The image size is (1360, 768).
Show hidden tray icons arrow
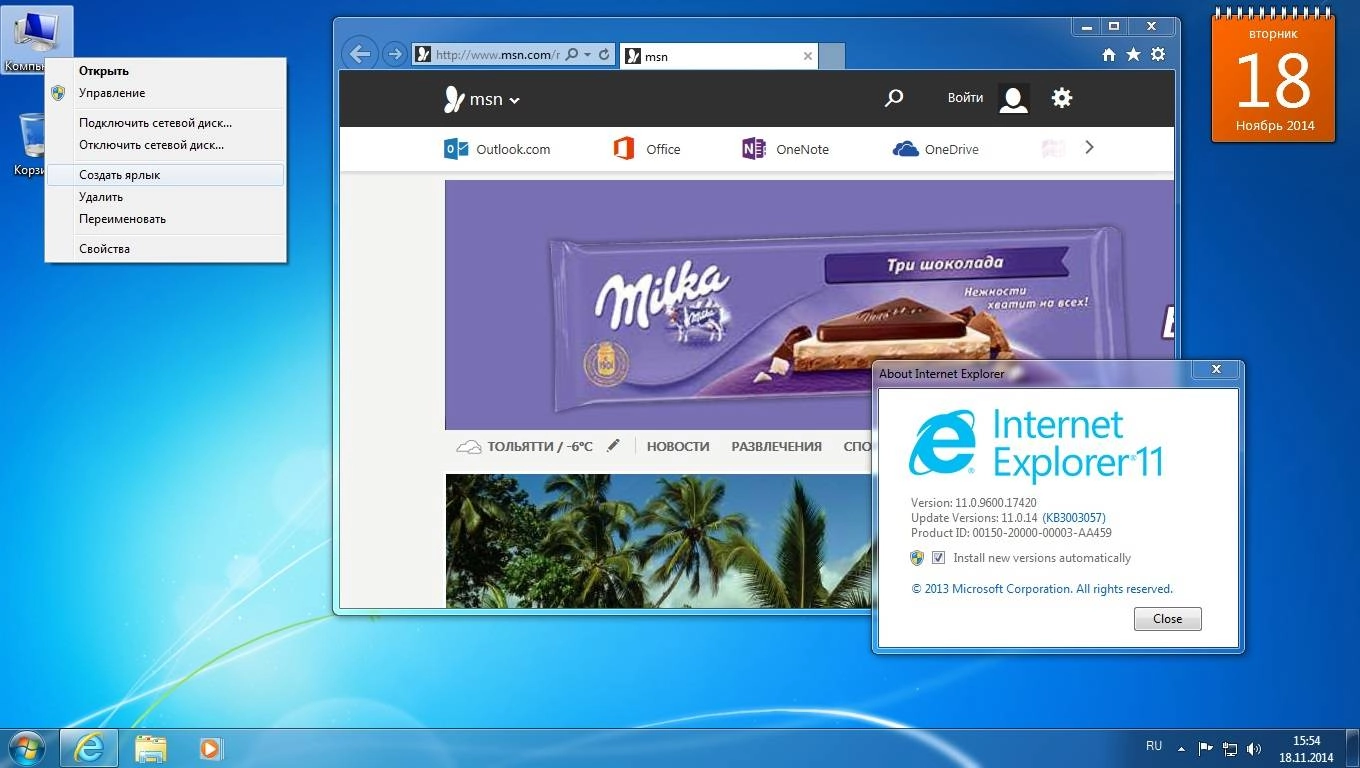click(x=1182, y=748)
